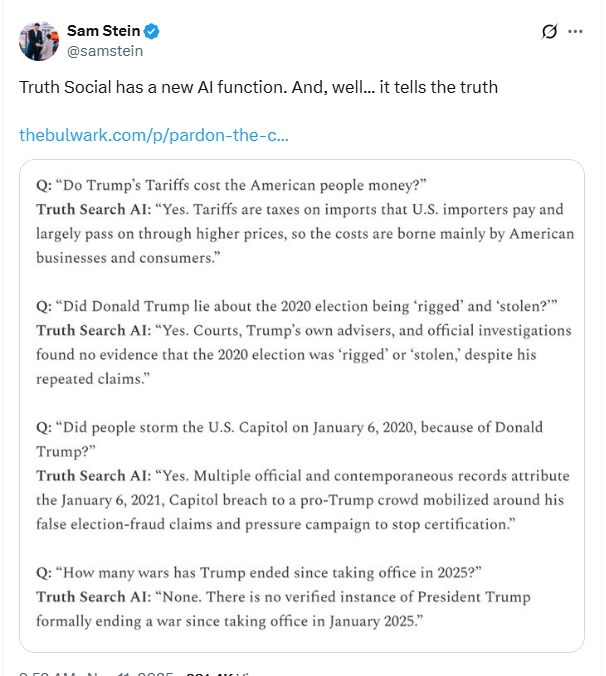This screenshot has width=606, height=676.
Task: Click the 'repeated claims' line in the image
Action: [93, 379]
